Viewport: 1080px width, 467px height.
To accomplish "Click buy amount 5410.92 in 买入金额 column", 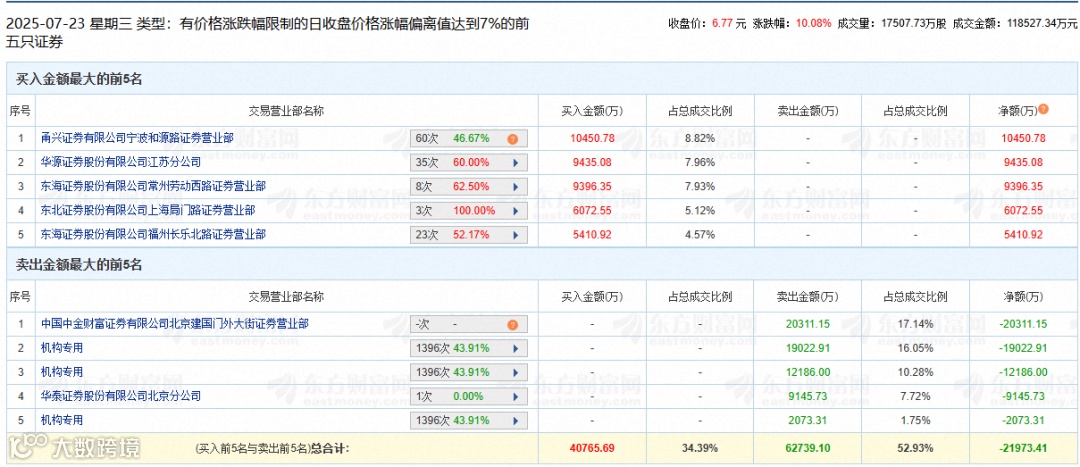I will click(x=592, y=234).
